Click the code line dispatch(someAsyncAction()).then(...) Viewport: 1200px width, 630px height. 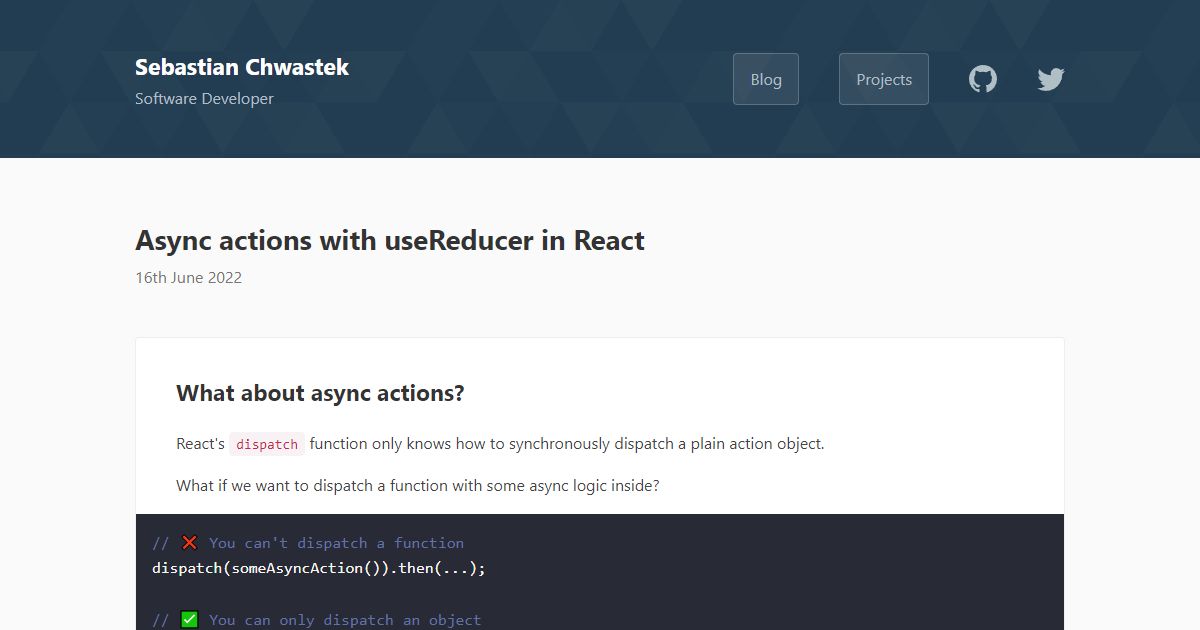[x=319, y=568]
